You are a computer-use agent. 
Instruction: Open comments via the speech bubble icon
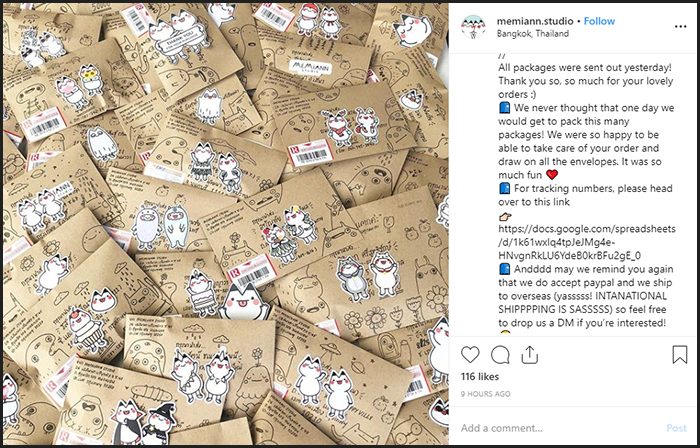coord(500,355)
